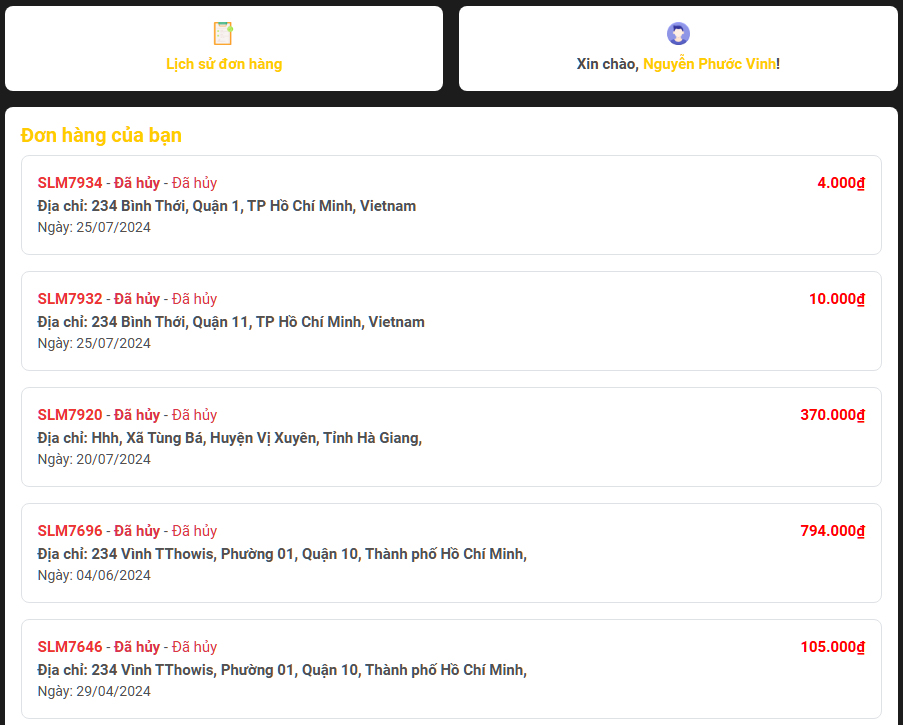Click the user avatar icon
Screen dimensions: 903x725
(x=678, y=34)
